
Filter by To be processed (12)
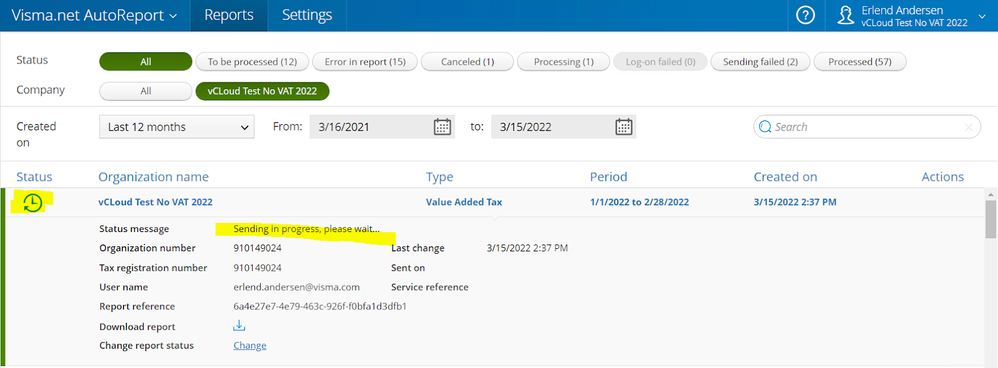tap(253, 62)
